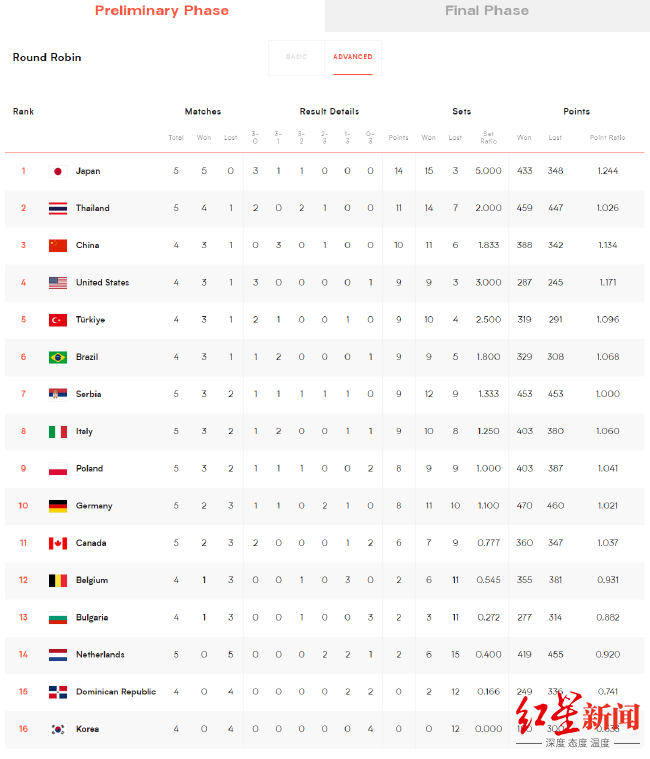Select the Basic view toggle

click(x=296, y=57)
